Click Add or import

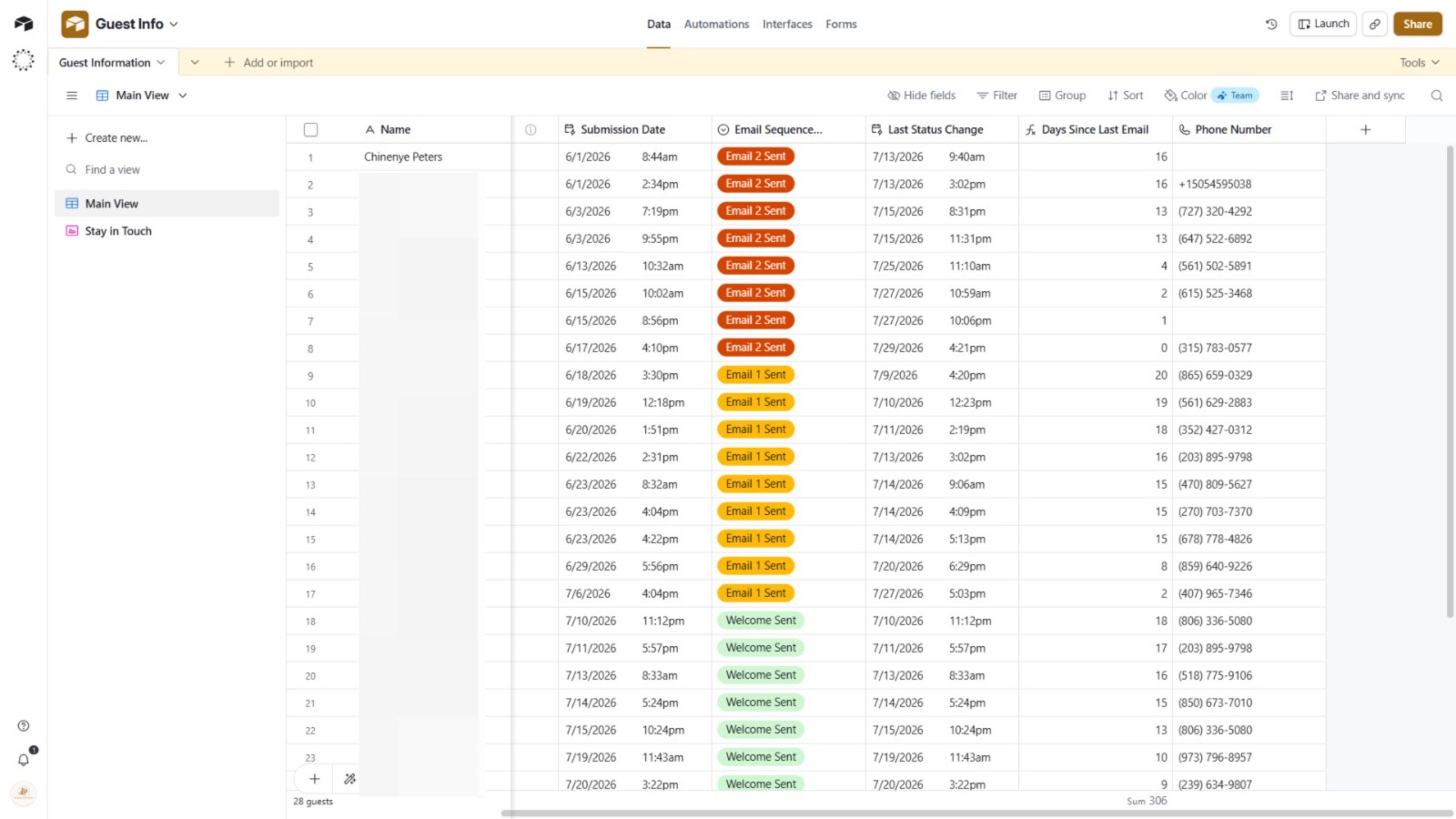pos(268,63)
